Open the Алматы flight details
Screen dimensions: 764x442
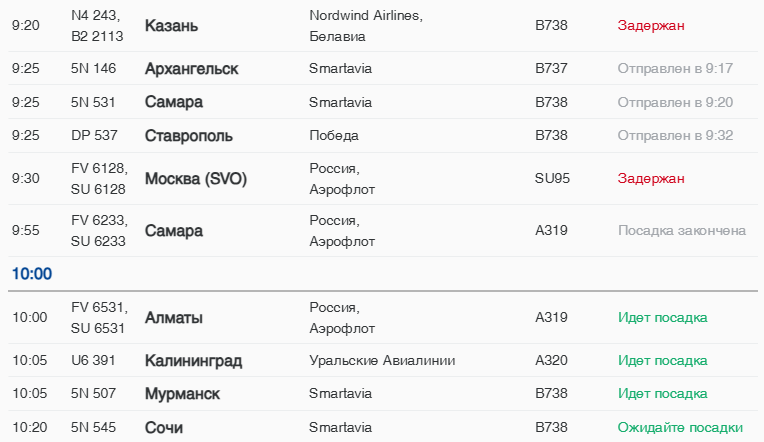click(x=174, y=318)
